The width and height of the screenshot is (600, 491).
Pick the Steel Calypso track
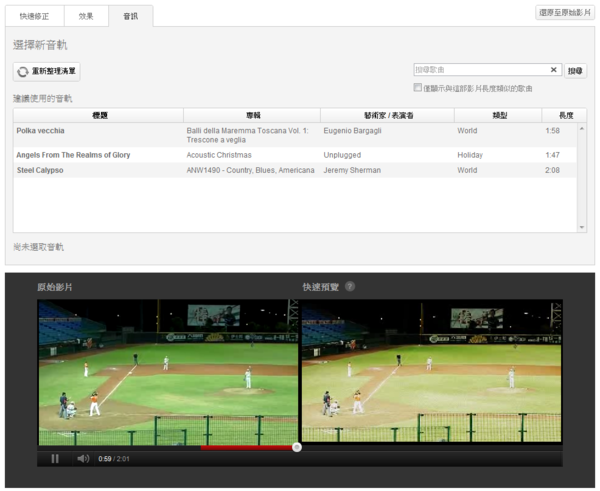pos(40,170)
